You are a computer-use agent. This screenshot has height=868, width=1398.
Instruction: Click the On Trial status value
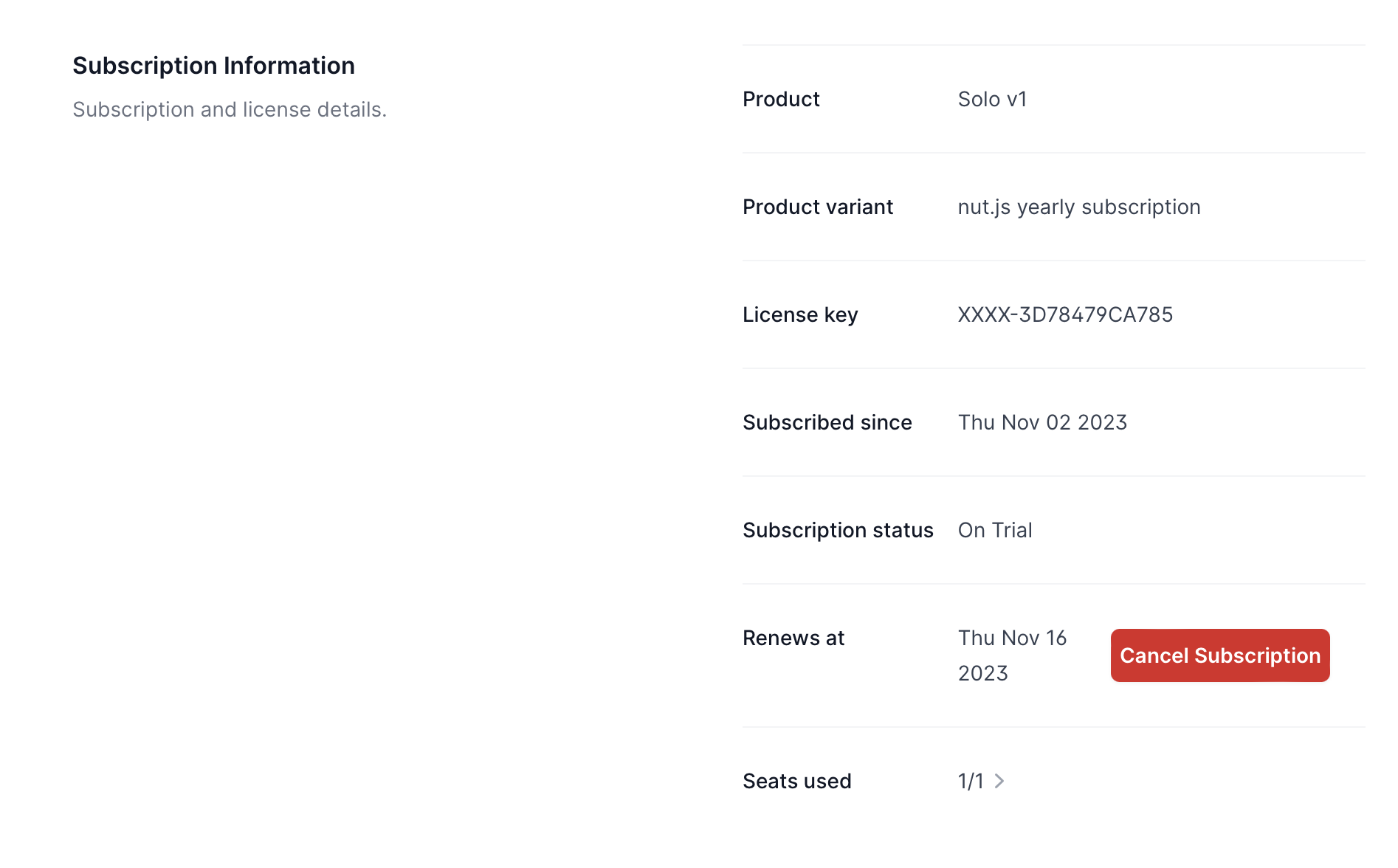[x=995, y=530]
